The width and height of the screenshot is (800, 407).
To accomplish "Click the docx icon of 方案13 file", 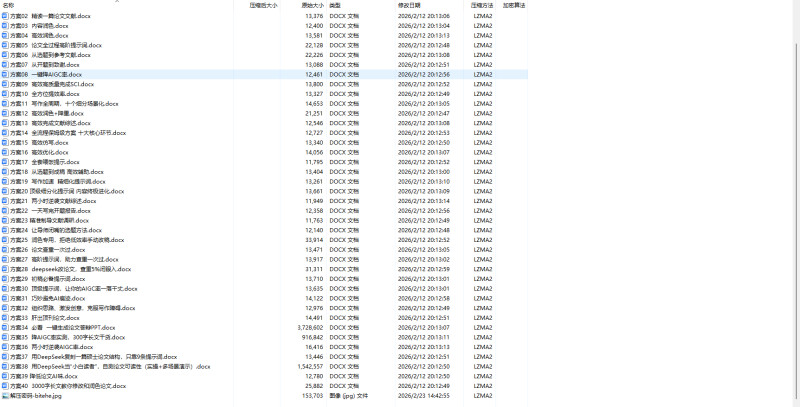I will coord(5,123).
